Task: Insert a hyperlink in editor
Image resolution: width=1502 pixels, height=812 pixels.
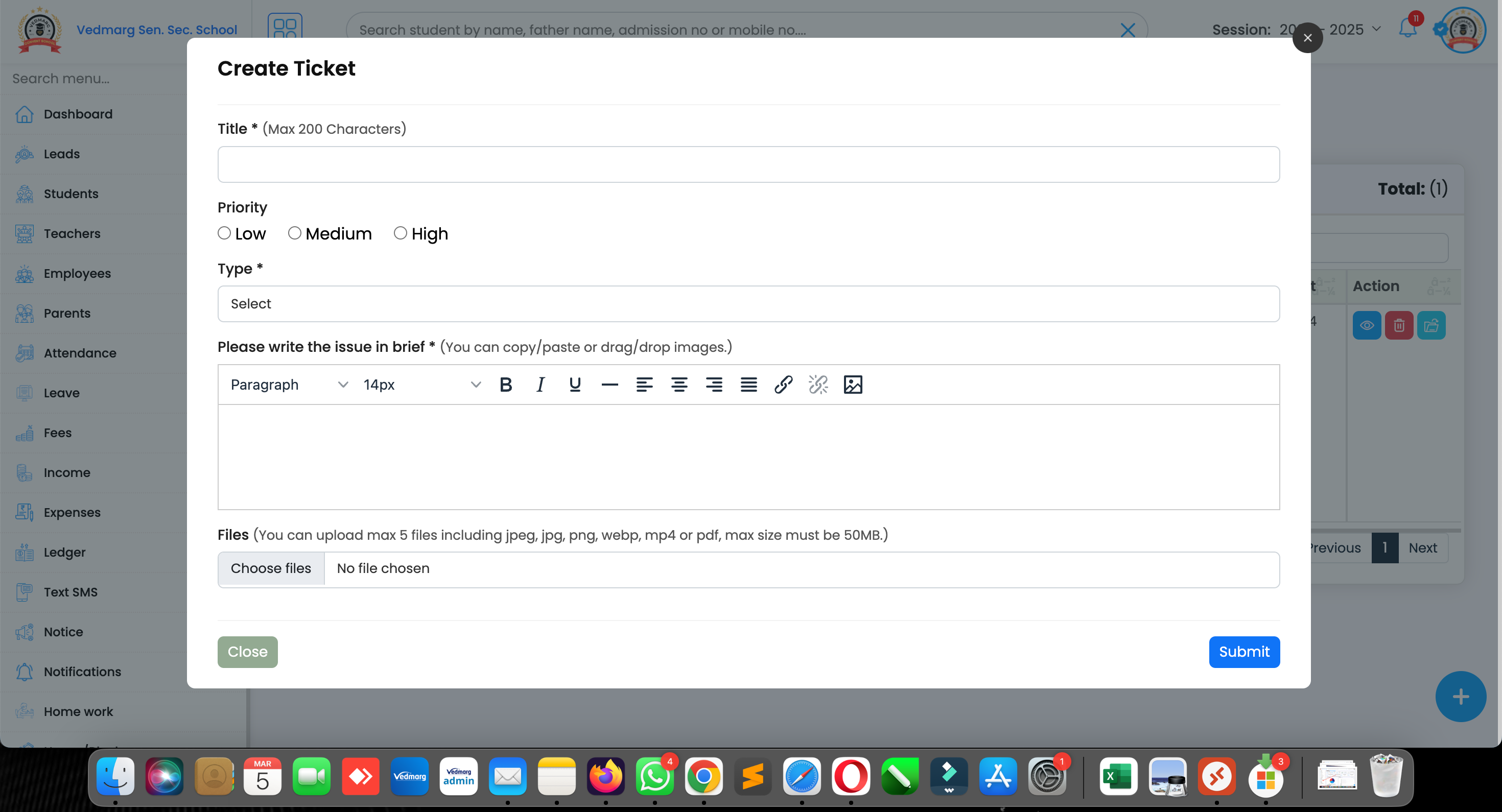Action: click(x=783, y=385)
